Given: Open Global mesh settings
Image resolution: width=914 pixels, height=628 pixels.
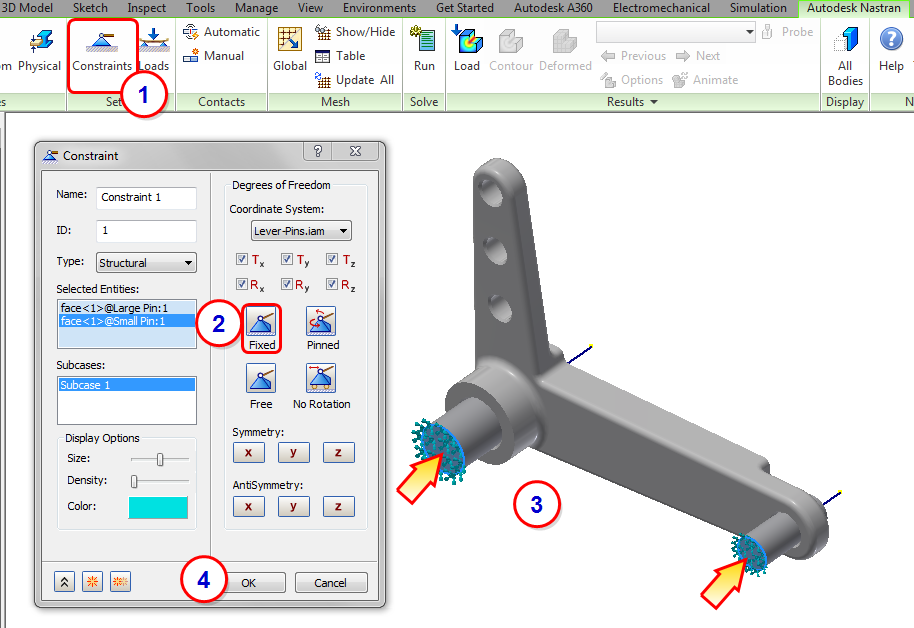Looking at the screenshot, I should [290, 50].
